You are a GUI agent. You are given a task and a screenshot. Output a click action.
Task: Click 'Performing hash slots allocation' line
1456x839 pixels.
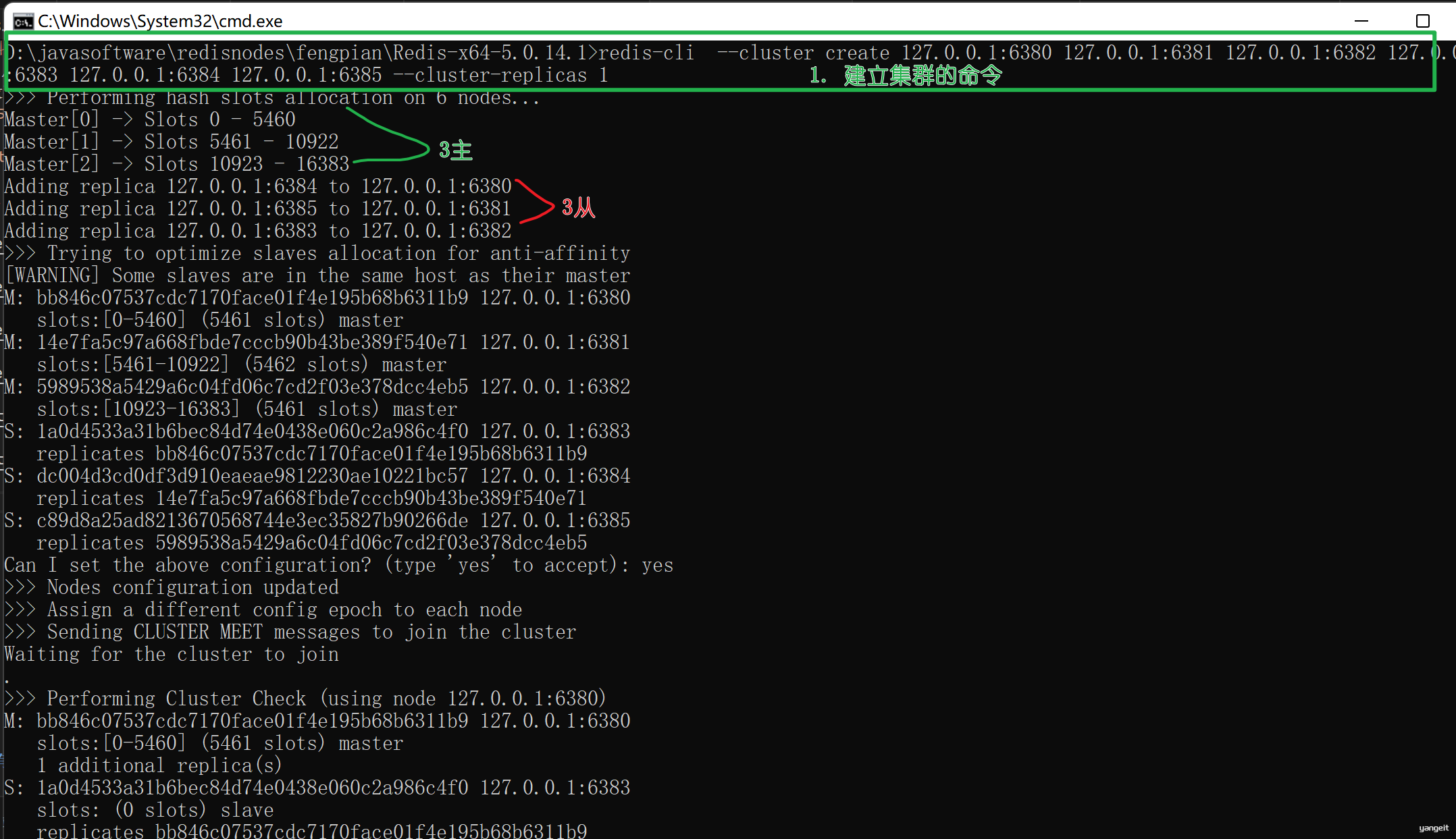click(x=272, y=99)
